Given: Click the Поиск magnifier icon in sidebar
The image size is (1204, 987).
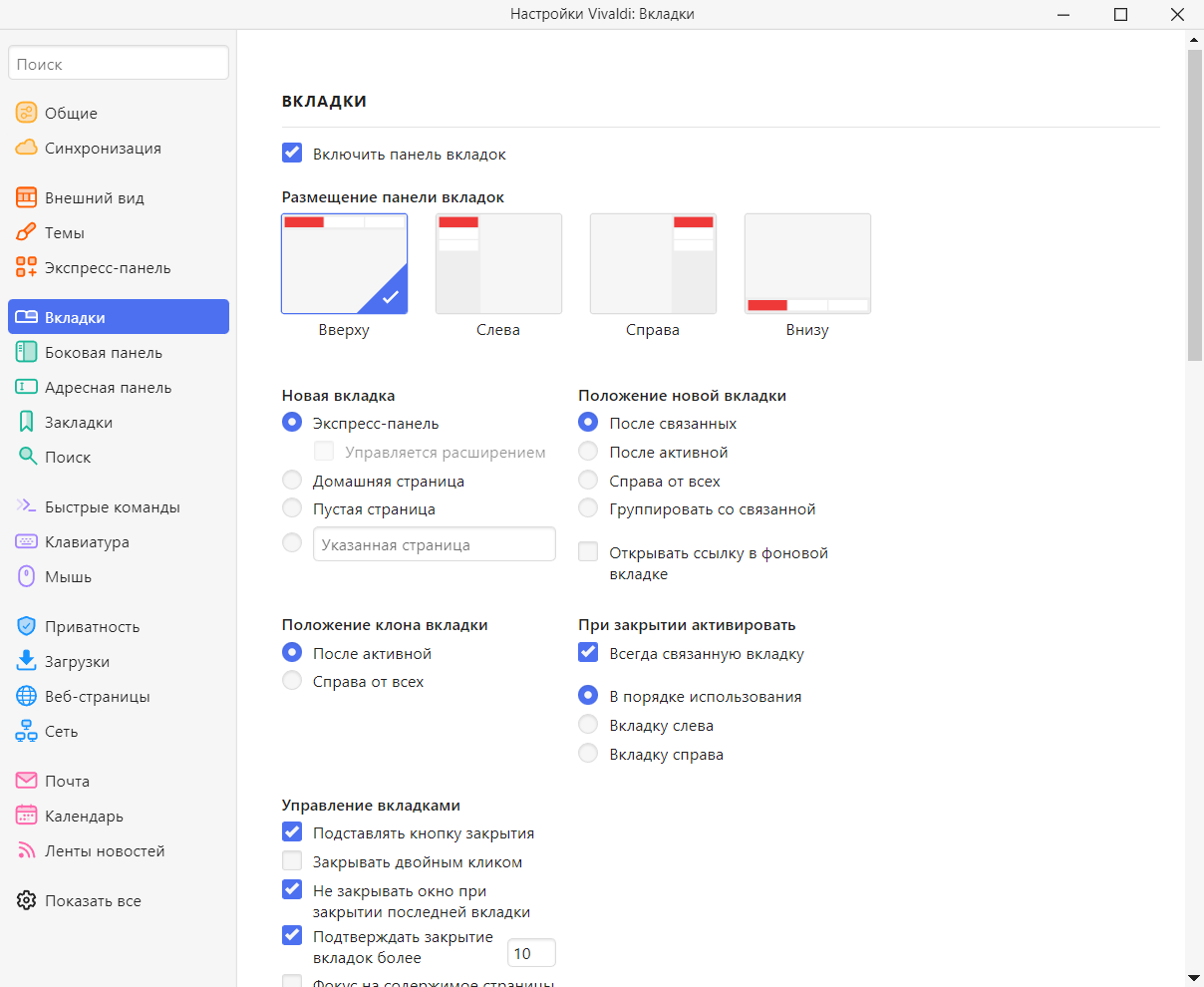Looking at the screenshot, I should pyautogui.click(x=27, y=457).
